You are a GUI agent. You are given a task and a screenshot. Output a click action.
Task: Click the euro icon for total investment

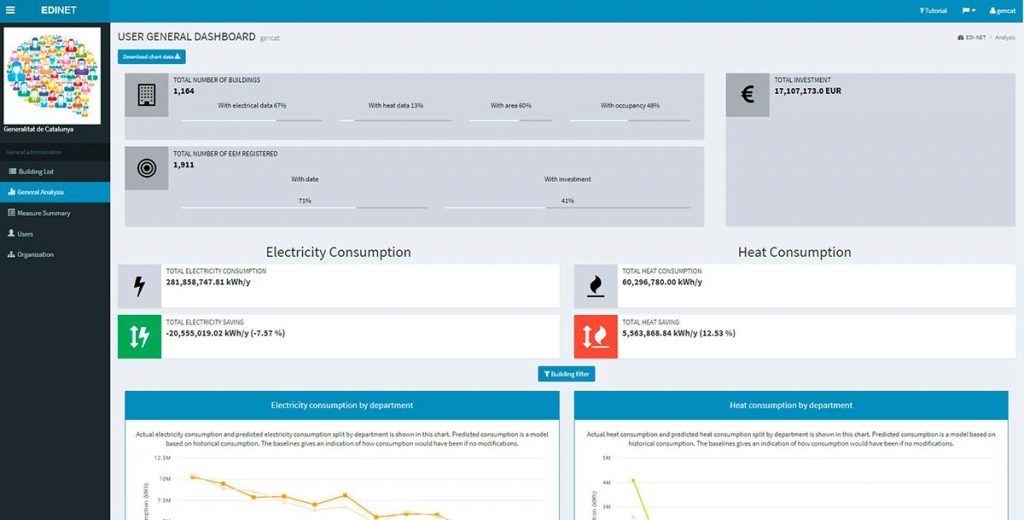(747, 95)
